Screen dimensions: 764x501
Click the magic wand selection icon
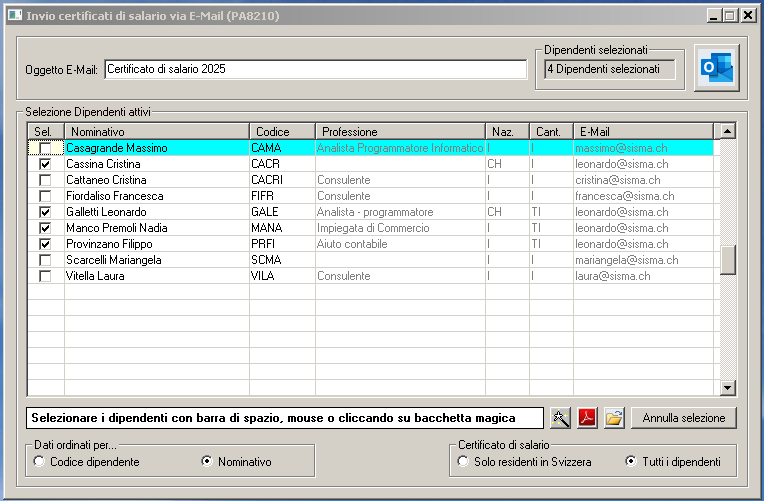tap(560, 418)
